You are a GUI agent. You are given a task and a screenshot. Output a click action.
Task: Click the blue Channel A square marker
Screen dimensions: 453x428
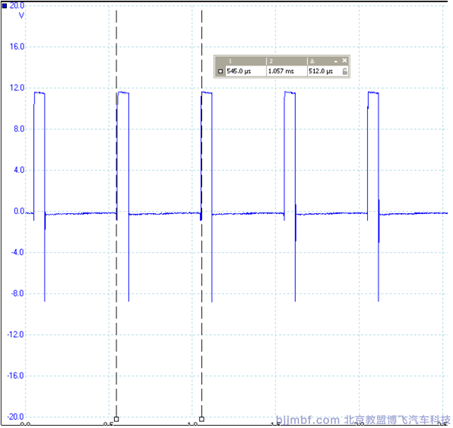pos(4,6)
